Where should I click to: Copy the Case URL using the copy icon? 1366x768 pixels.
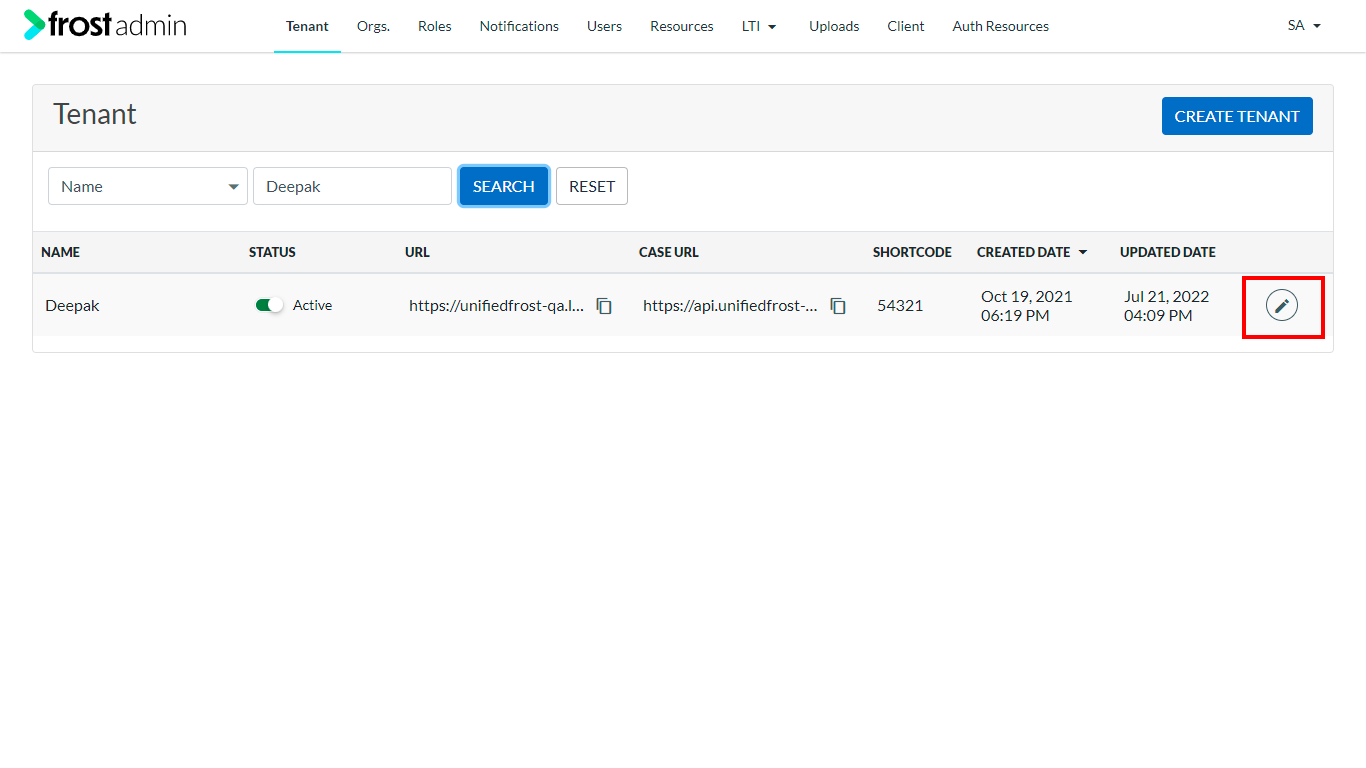tap(838, 306)
